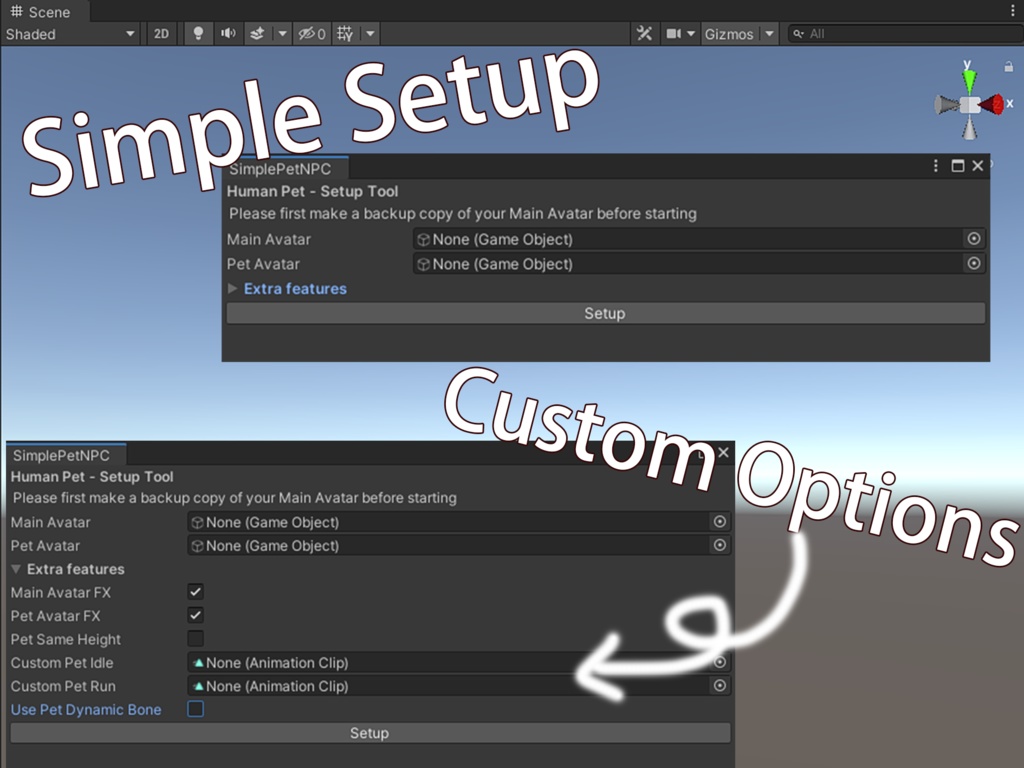
Task: Toggle scene lighting bulb icon
Action: (199, 34)
